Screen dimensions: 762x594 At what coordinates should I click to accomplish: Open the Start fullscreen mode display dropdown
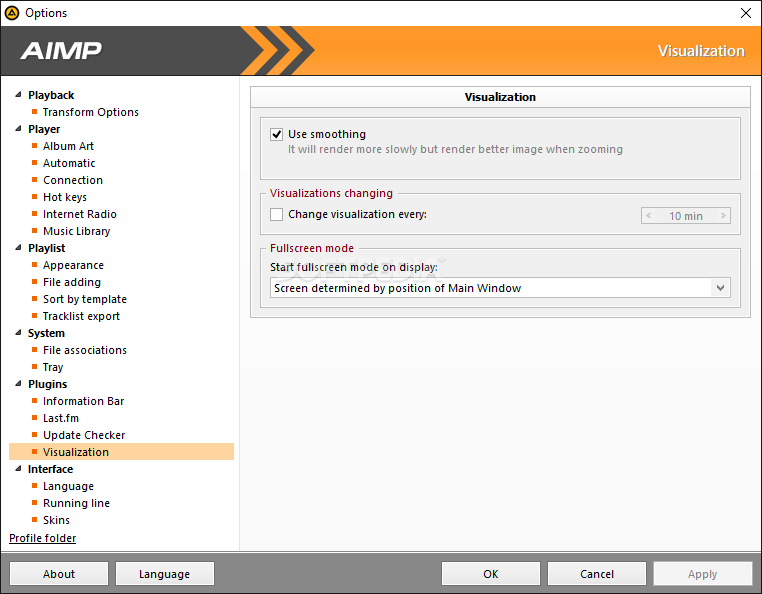point(720,288)
